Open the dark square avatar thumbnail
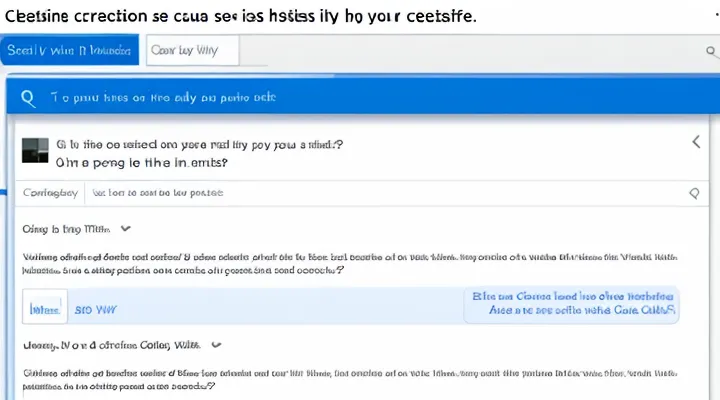 [35, 151]
